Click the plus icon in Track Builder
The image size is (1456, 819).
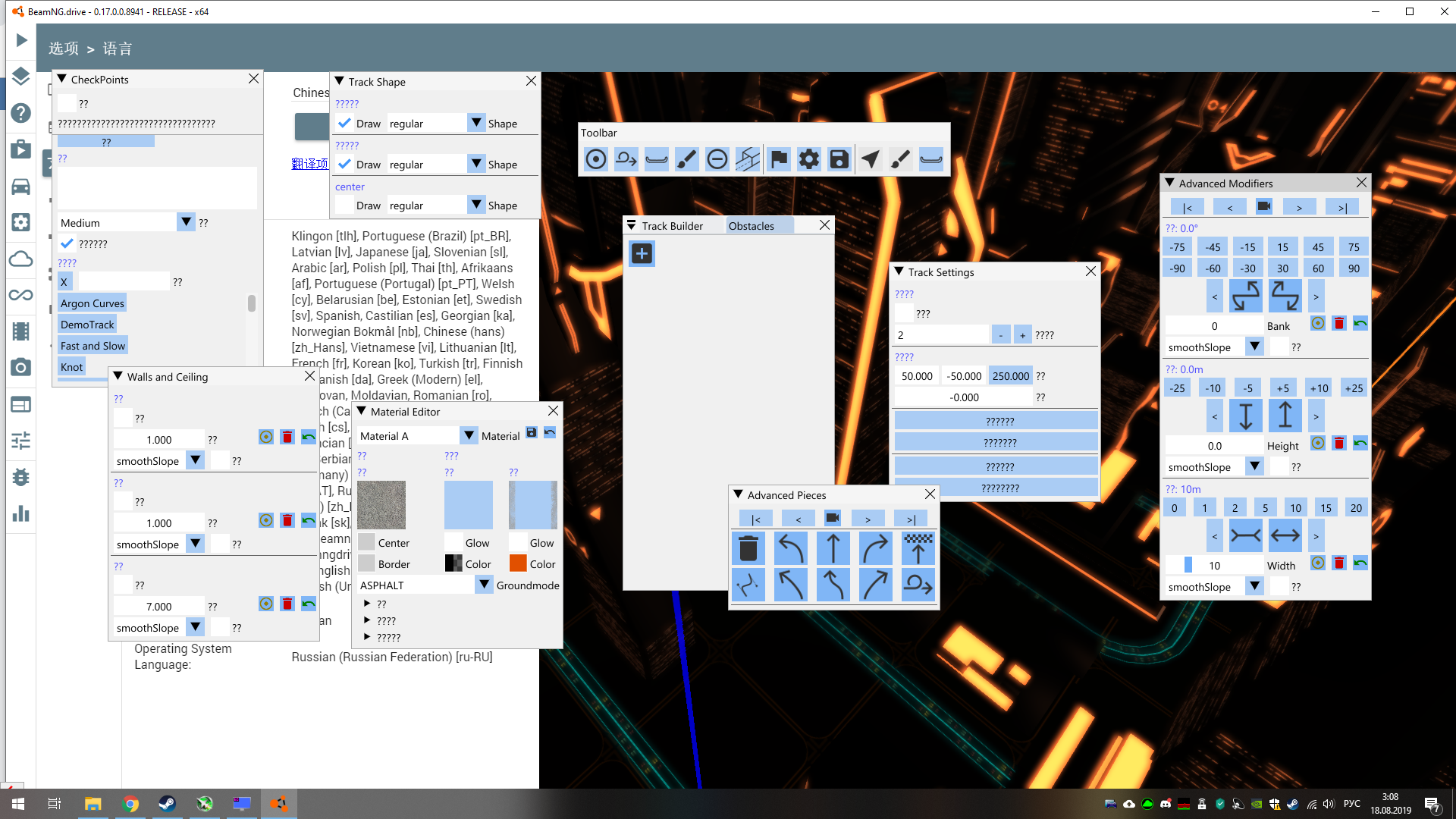coord(642,253)
